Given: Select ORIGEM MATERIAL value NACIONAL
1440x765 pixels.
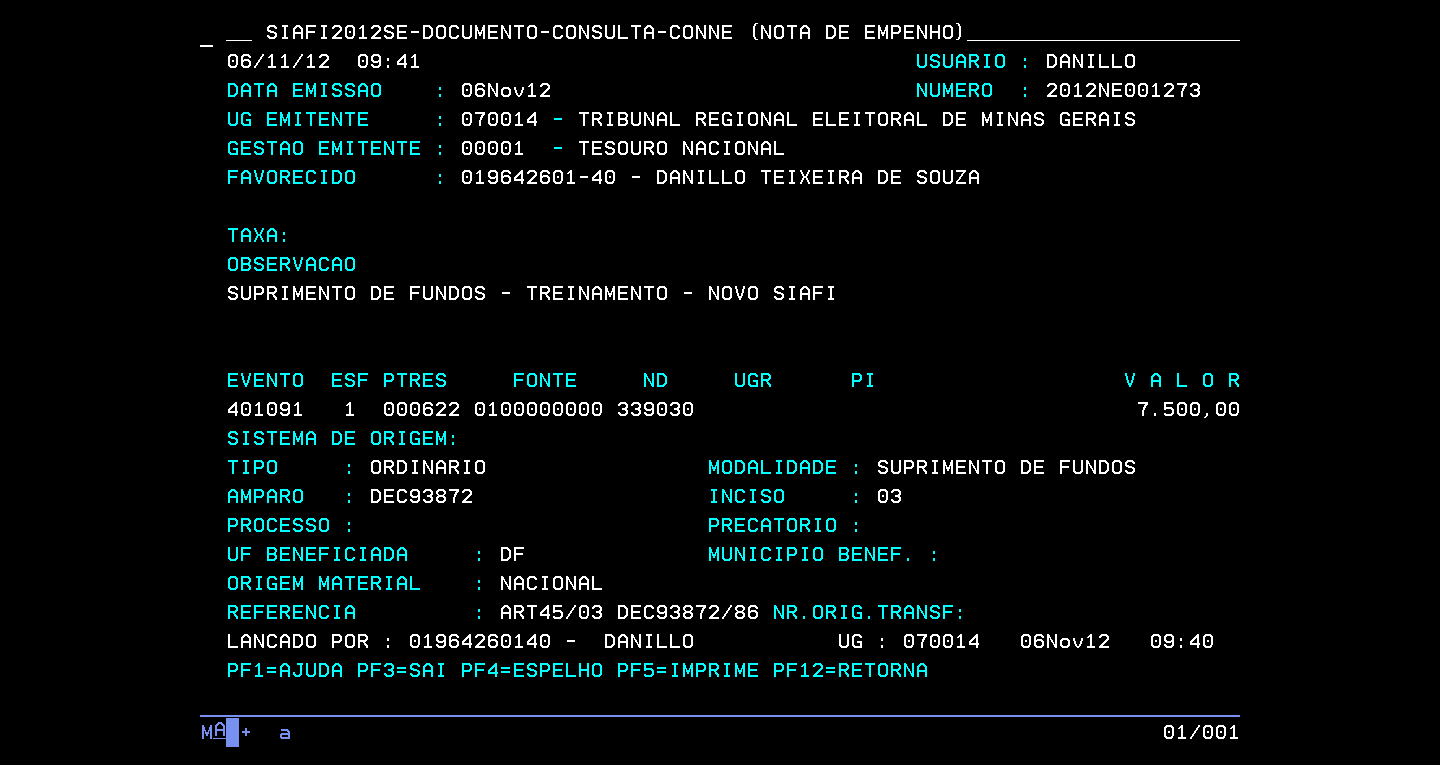Looking at the screenshot, I should [x=551, y=584].
